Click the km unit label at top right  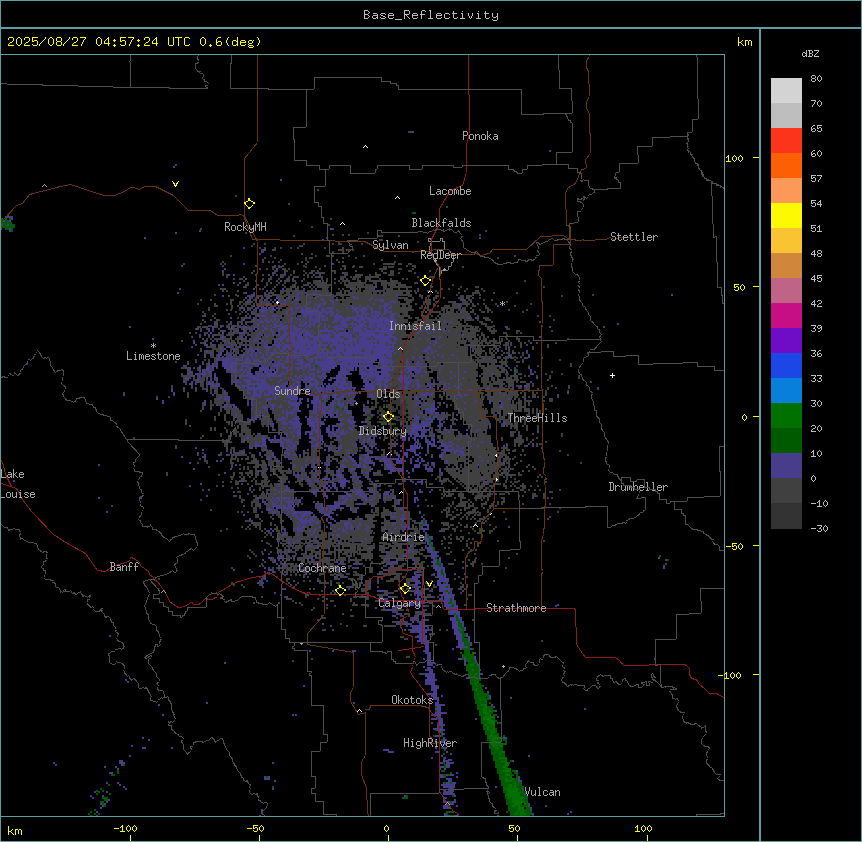point(745,42)
